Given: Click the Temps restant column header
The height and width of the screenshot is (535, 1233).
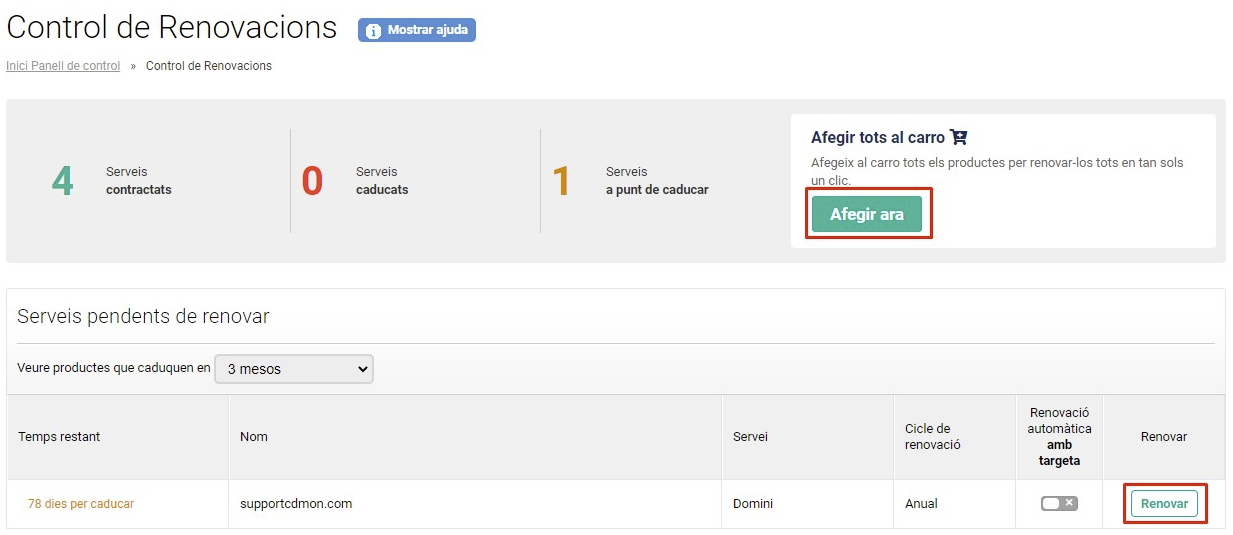Looking at the screenshot, I should pos(59,437).
